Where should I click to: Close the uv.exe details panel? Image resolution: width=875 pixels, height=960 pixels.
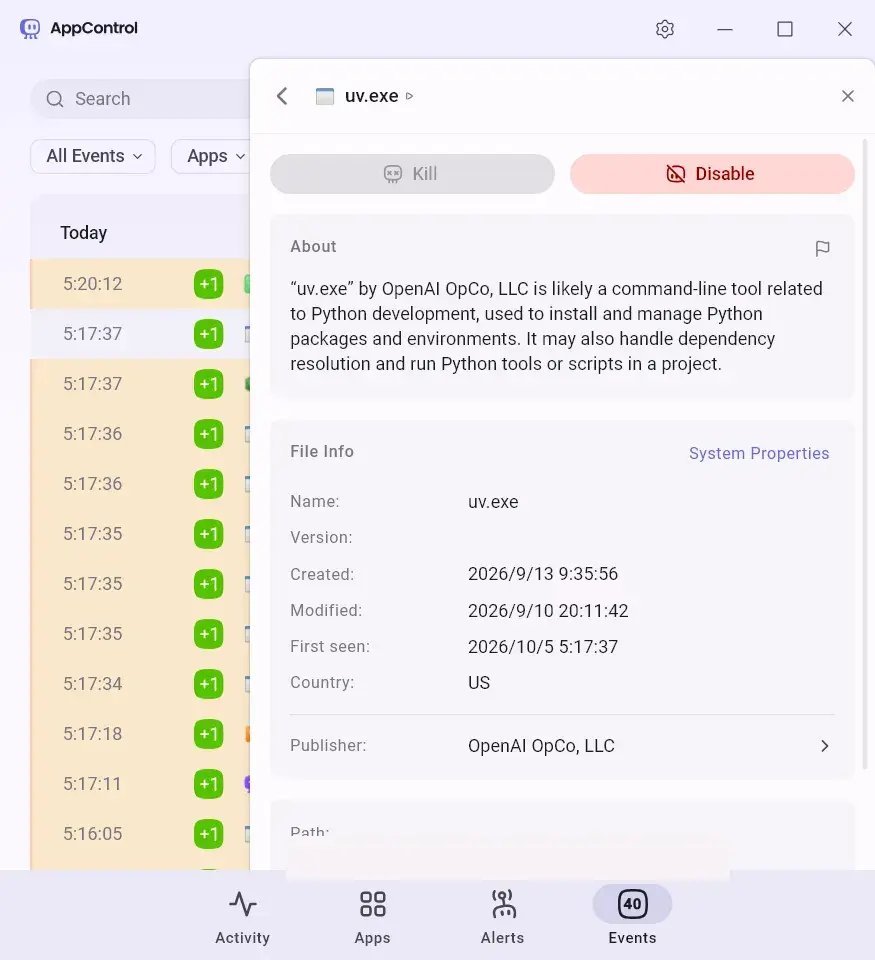point(847,96)
